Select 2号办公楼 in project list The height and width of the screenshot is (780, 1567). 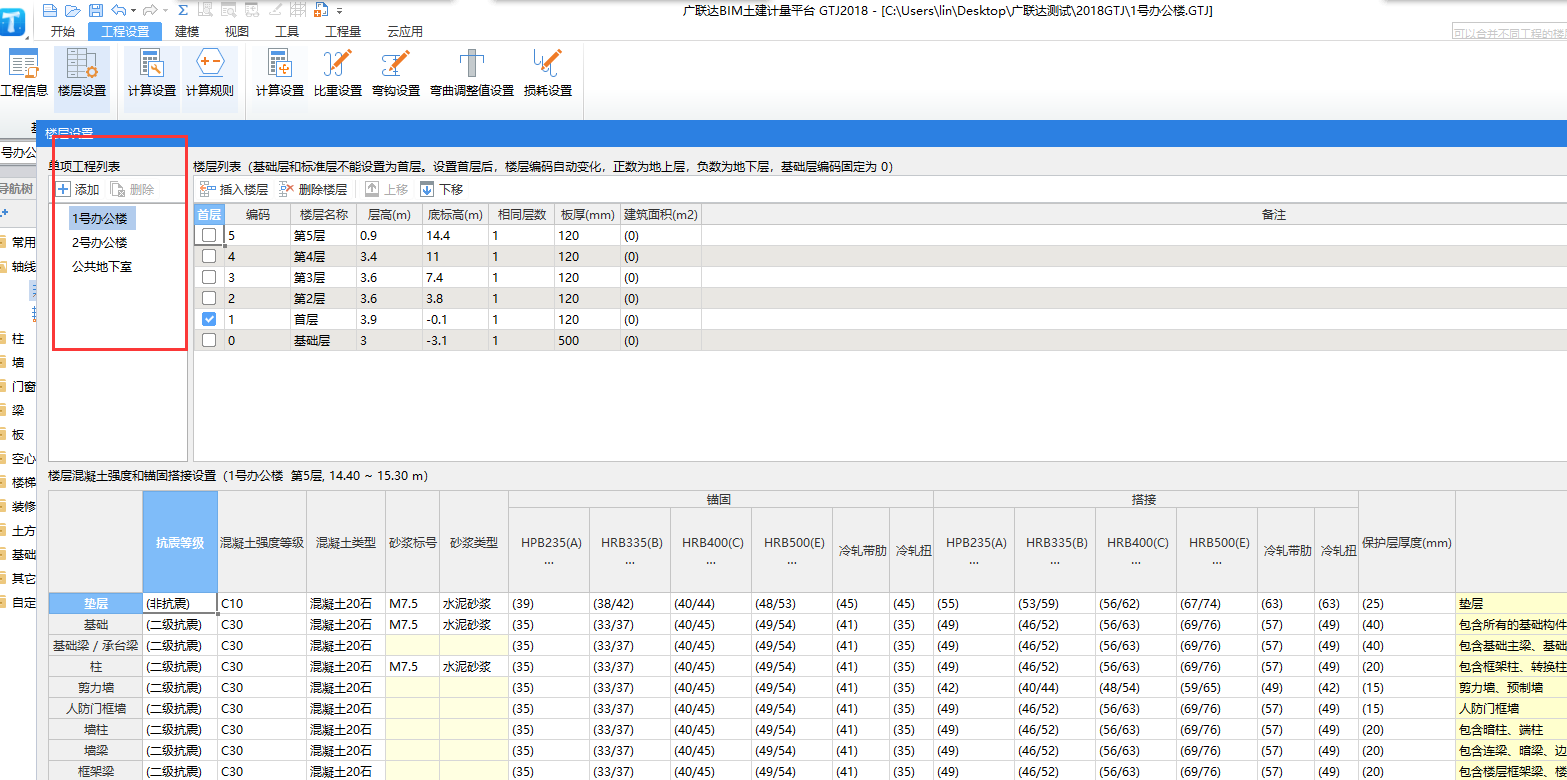pos(99,242)
